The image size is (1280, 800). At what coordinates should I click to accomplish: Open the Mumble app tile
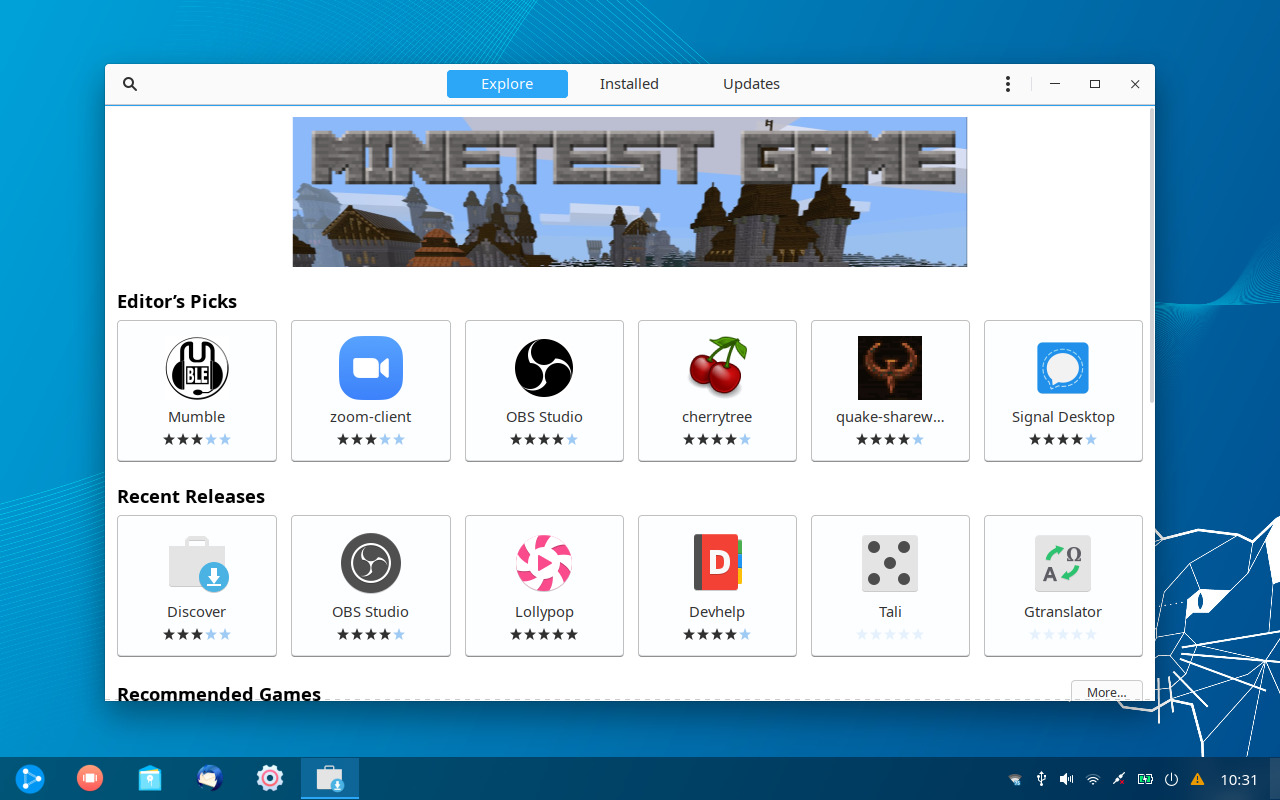(197, 390)
